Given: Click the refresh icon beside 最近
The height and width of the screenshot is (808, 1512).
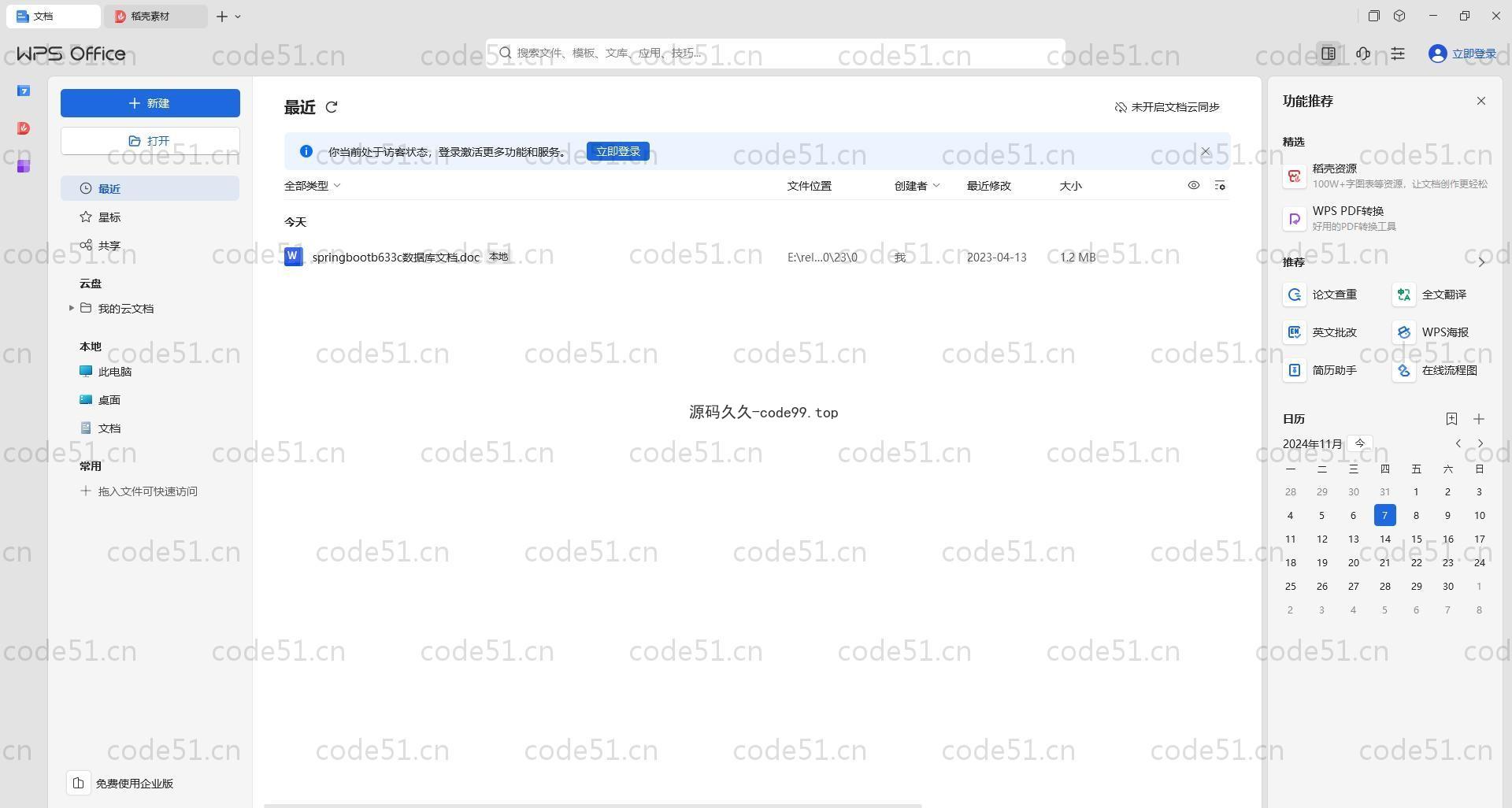Looking at the screenshot, I should coord(332,107).
